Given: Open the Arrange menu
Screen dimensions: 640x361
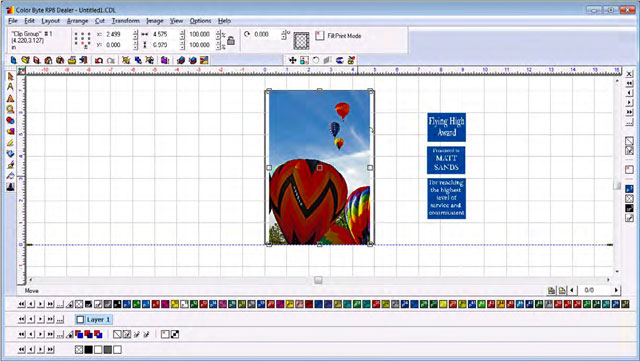Looking at the screenshot, I should coord(77,21).
